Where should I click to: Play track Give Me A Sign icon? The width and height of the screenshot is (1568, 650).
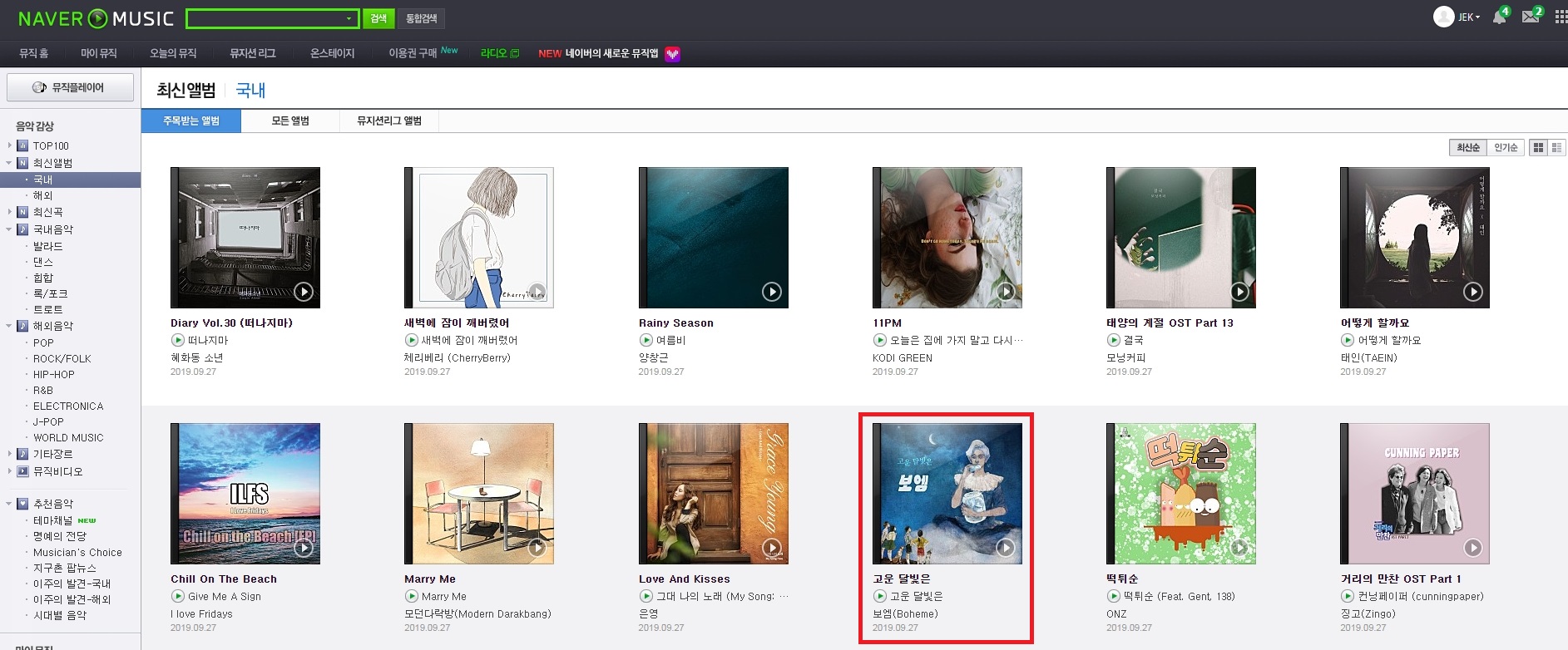[x=177, y=596]
